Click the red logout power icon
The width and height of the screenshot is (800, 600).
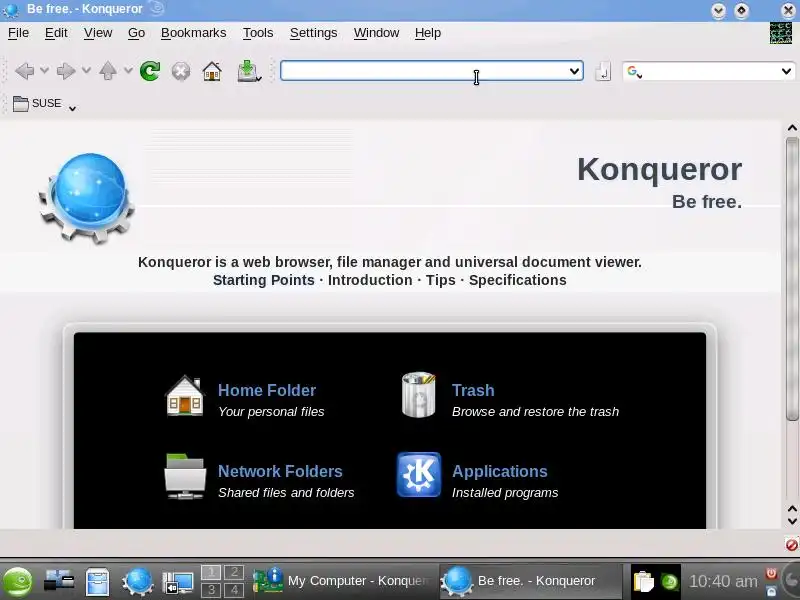click(x=771, y=573)
